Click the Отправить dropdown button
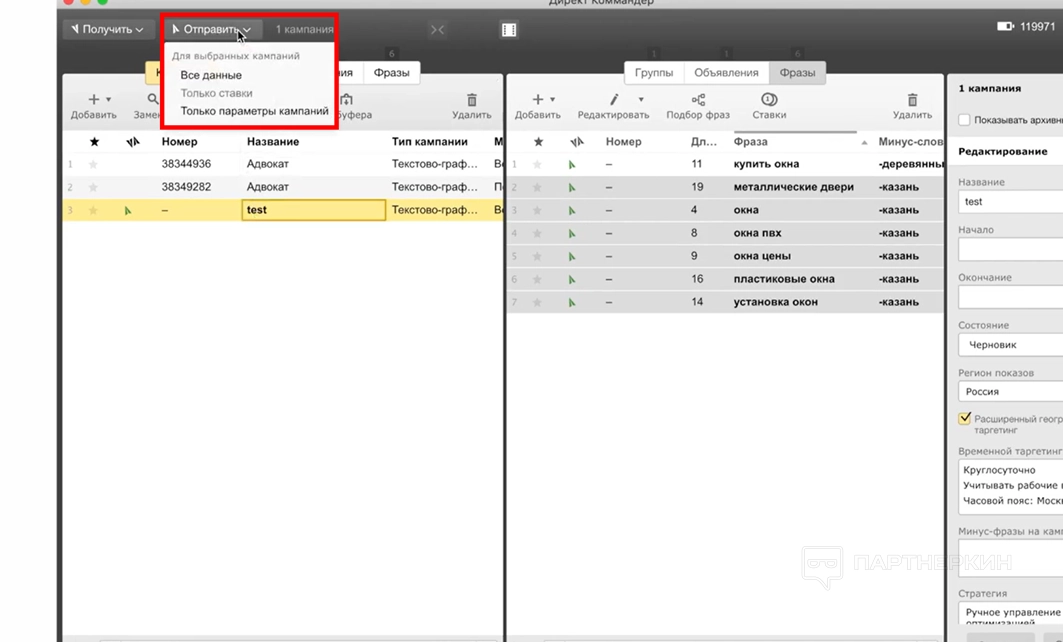Screen dimensions: 1063x642 pyautogui.click(x=212, y=30)
